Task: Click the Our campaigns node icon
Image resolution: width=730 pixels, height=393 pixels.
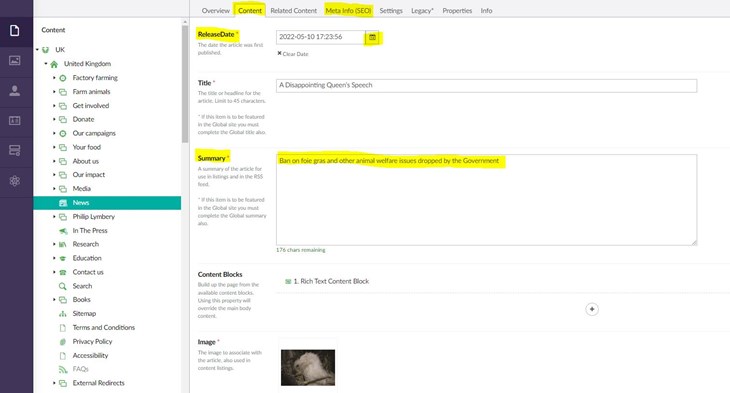Action: tap(62, 134)
